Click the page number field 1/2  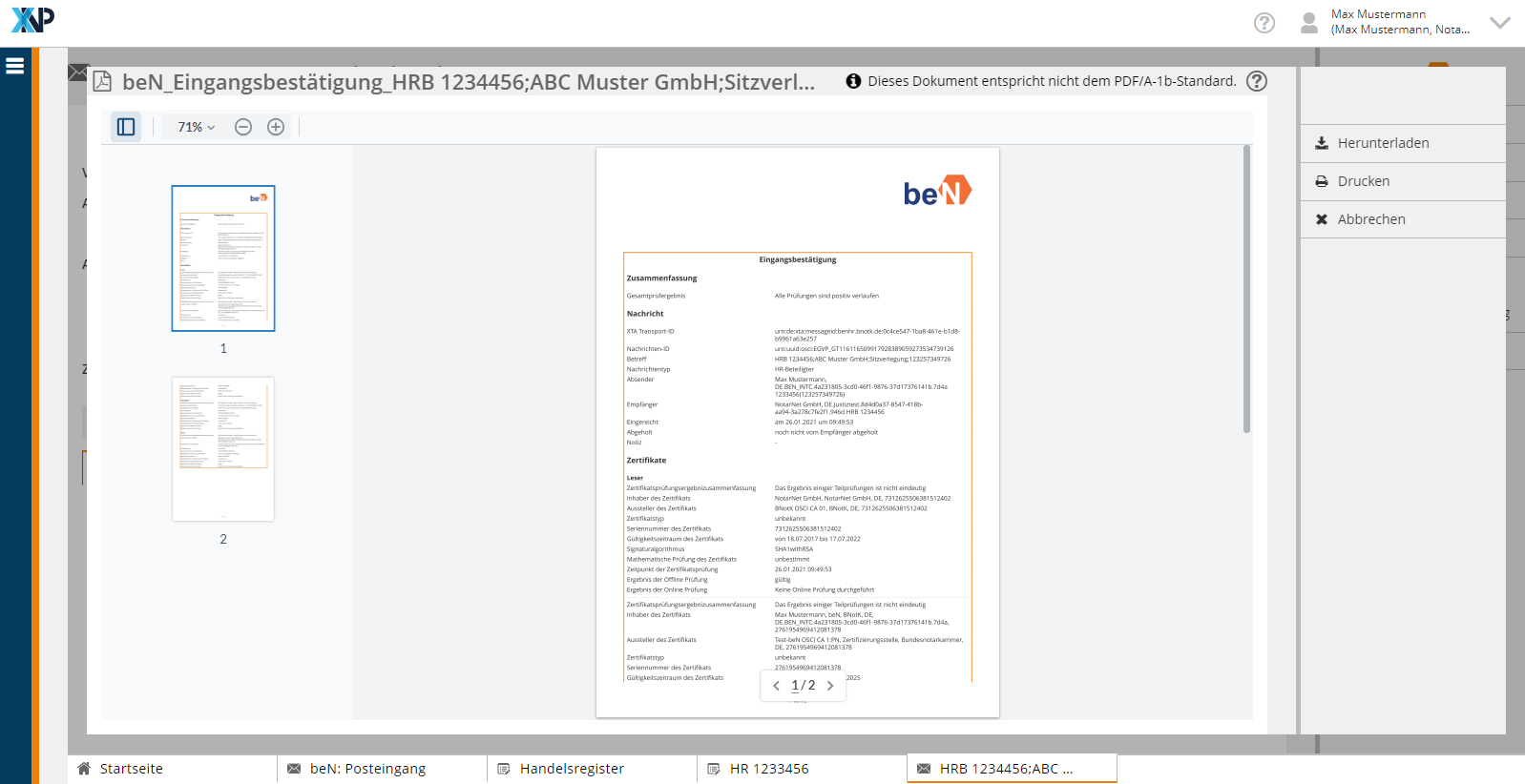point(804,686)
